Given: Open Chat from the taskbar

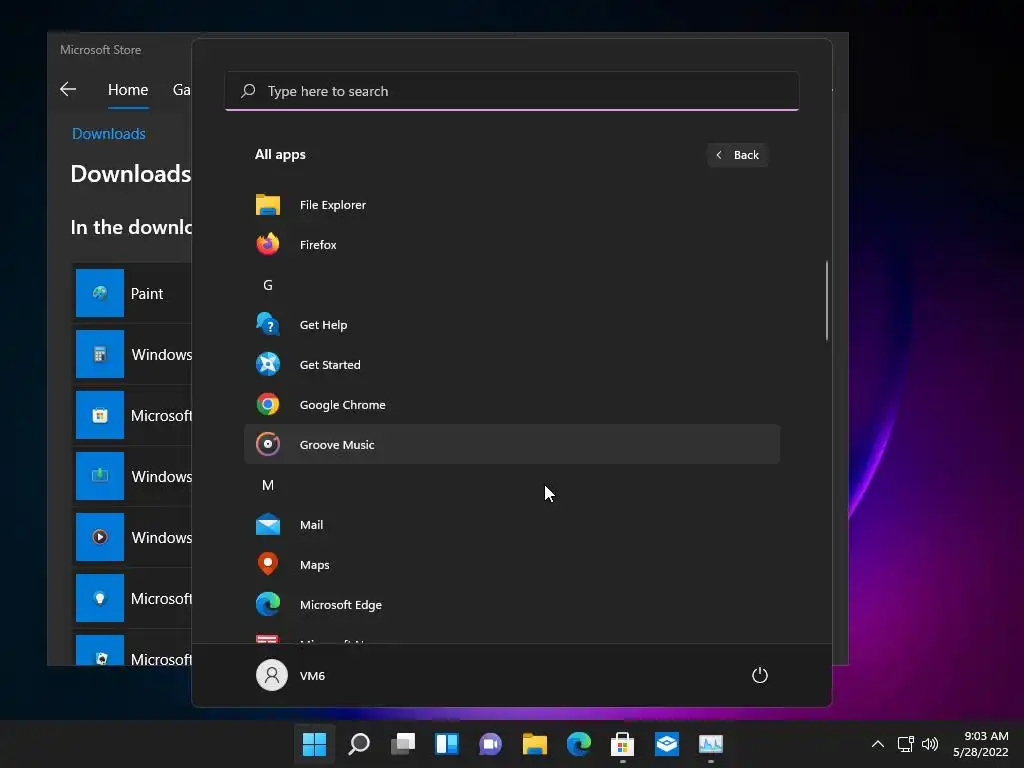Looking at the screenshot, I should click(x=490, y=743).
